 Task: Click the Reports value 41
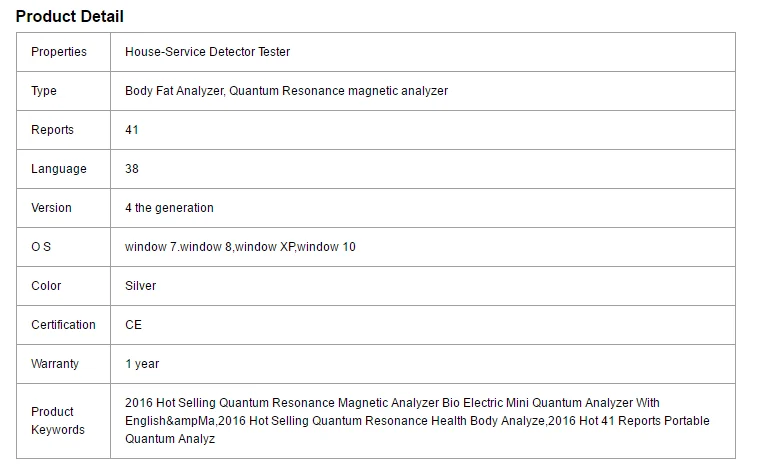(x=132, y=130)
